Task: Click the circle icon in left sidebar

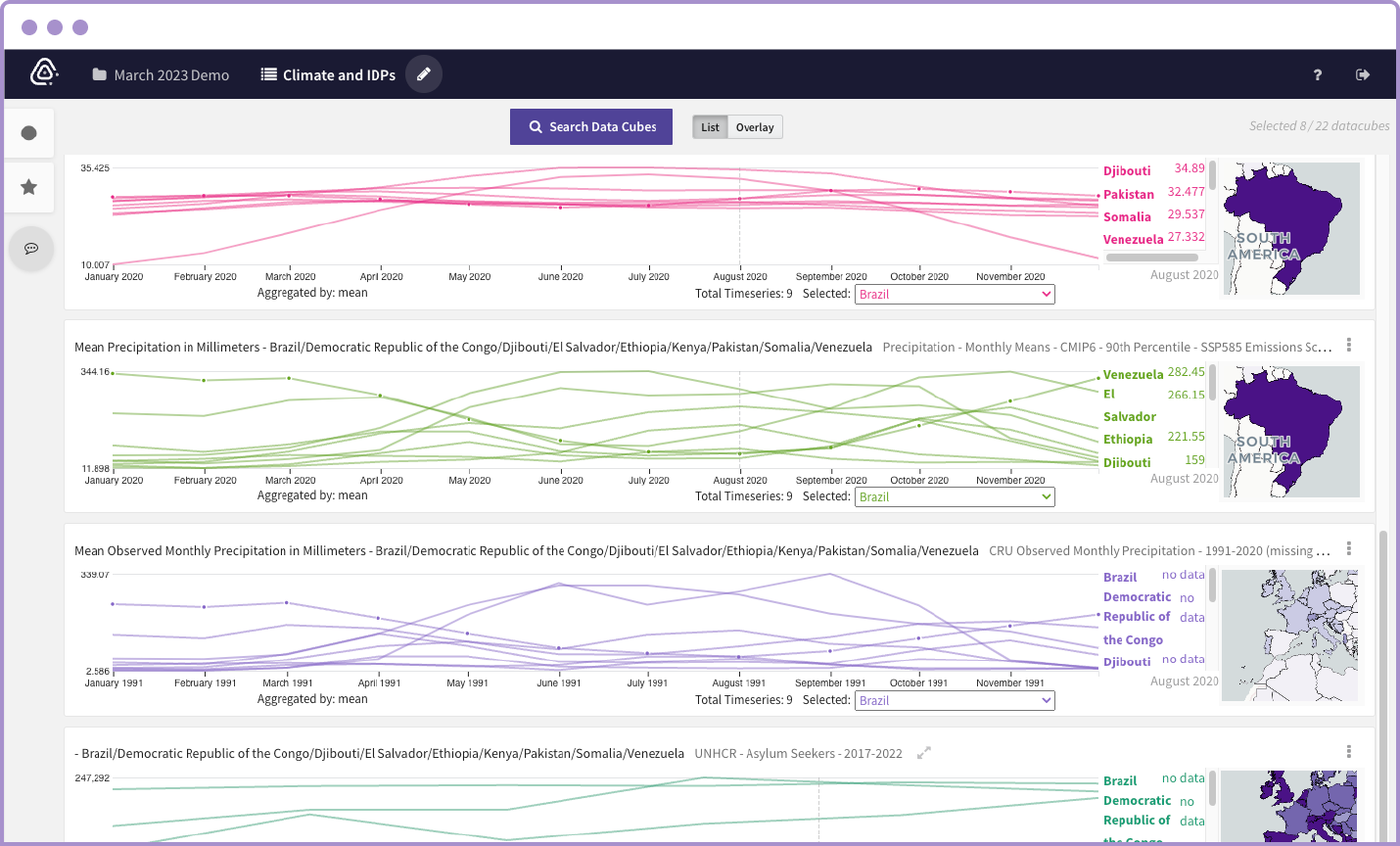Action: (29, 133)
